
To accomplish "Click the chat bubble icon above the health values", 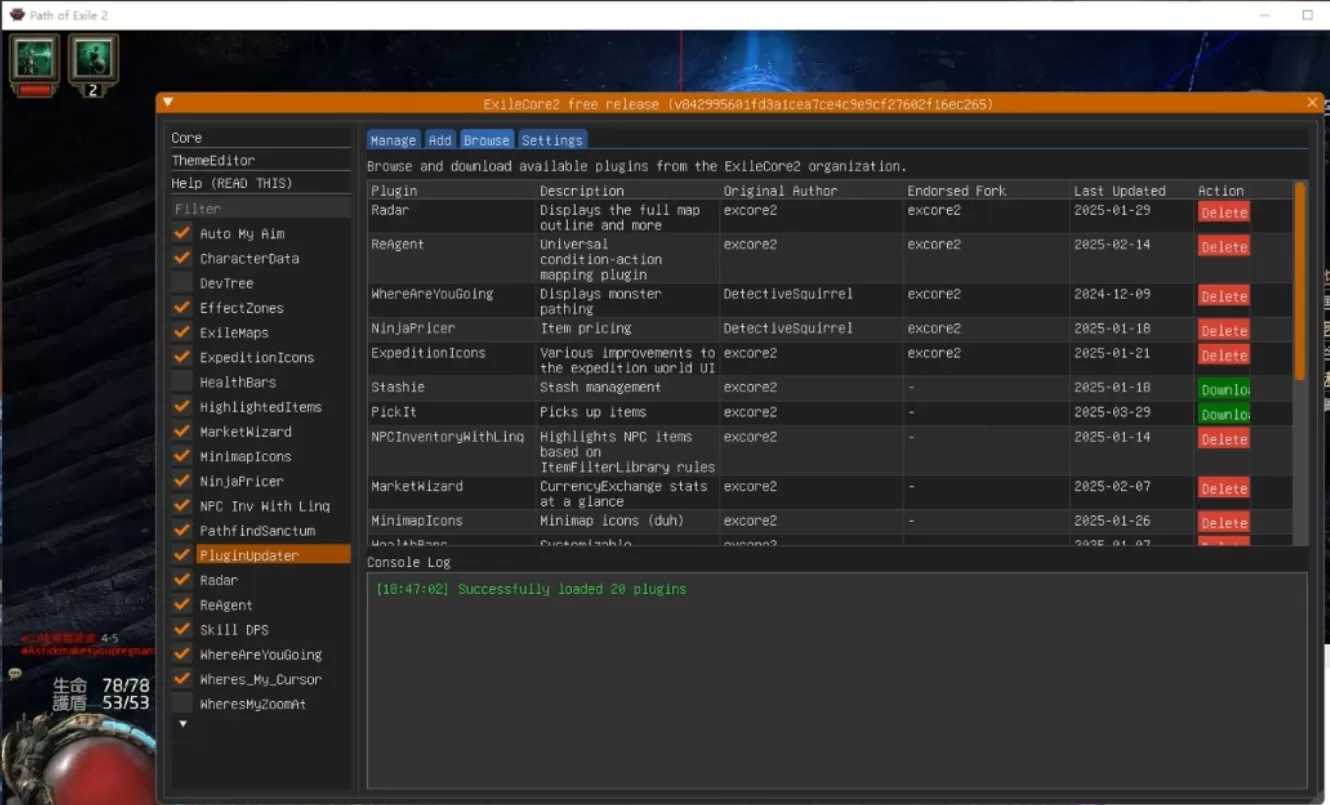I will point(15,674).
